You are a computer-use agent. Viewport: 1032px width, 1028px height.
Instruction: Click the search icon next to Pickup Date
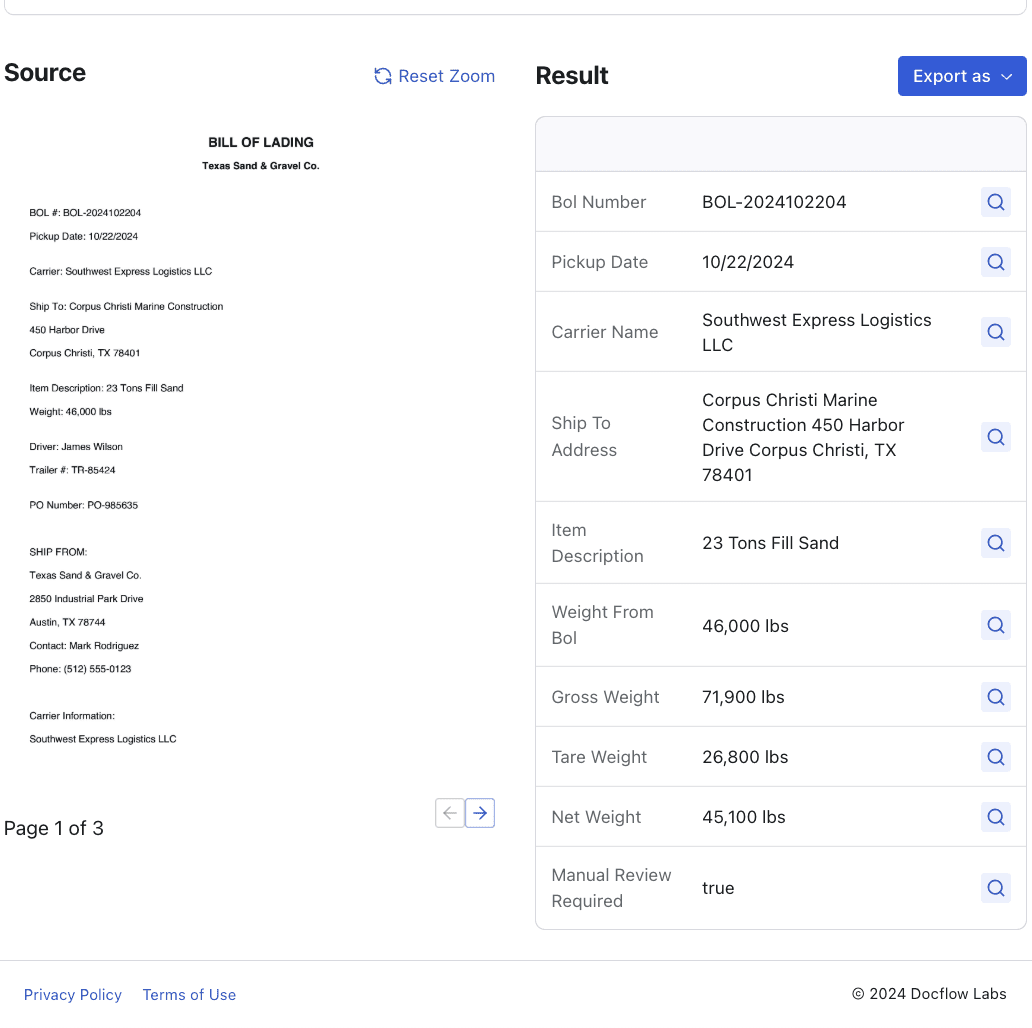(995, 261)
